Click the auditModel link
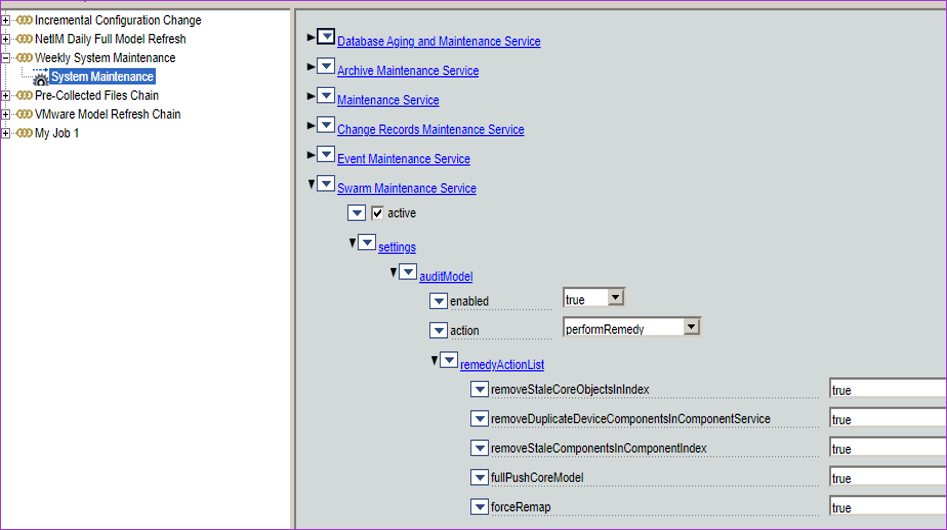The height and width of the screenshot is (530, 947). (x=445, y=277)
